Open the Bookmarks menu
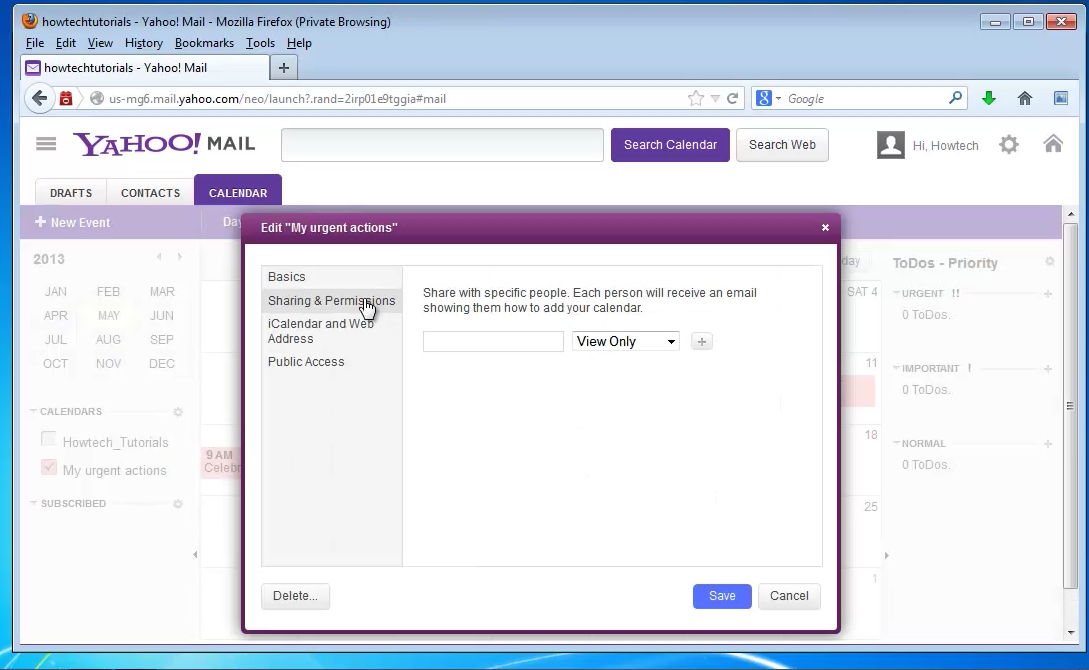The image size is (1089, 670). point(204,43)
